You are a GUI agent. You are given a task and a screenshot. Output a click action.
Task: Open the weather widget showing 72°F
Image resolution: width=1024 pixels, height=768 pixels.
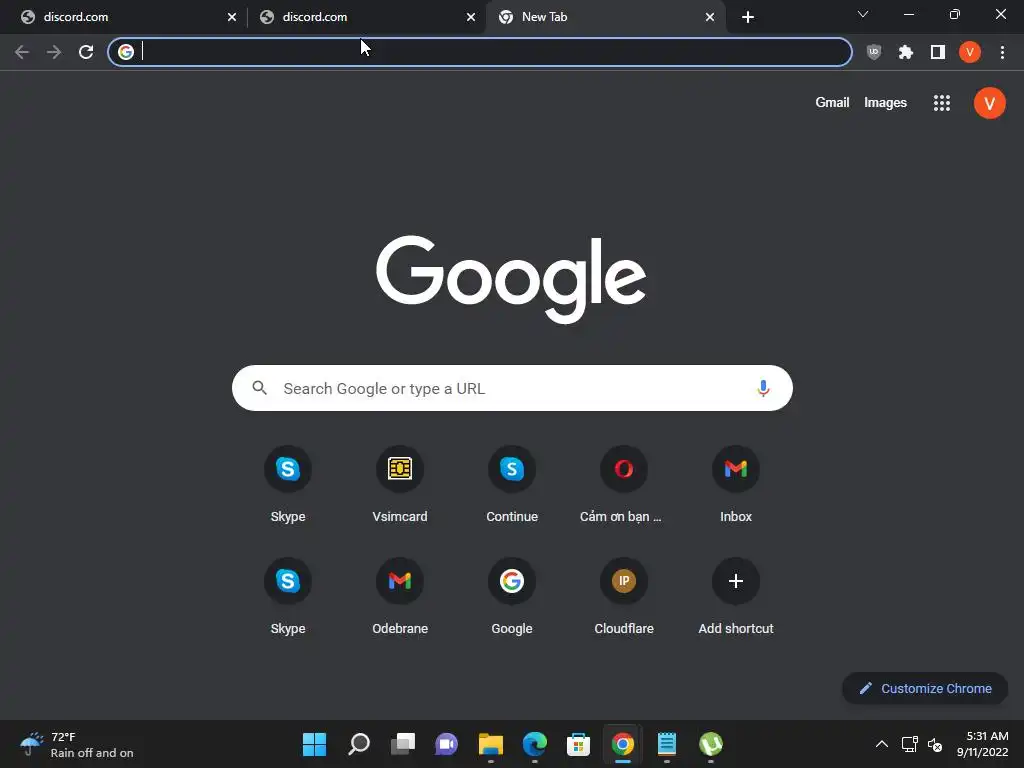pyautogui.click(x=76, y=744)
